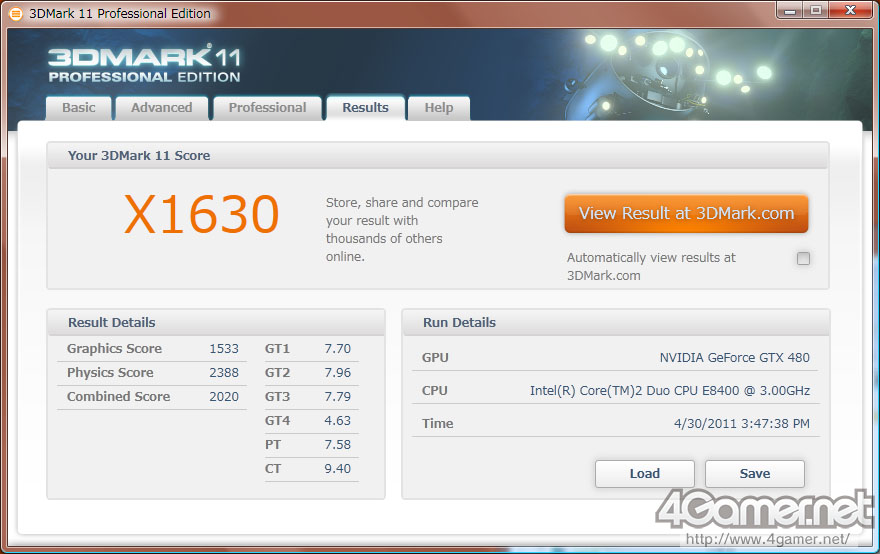Click the 3DMark 11 Professional Edition logo
The image size is (880, 554).
coord(144,65)
